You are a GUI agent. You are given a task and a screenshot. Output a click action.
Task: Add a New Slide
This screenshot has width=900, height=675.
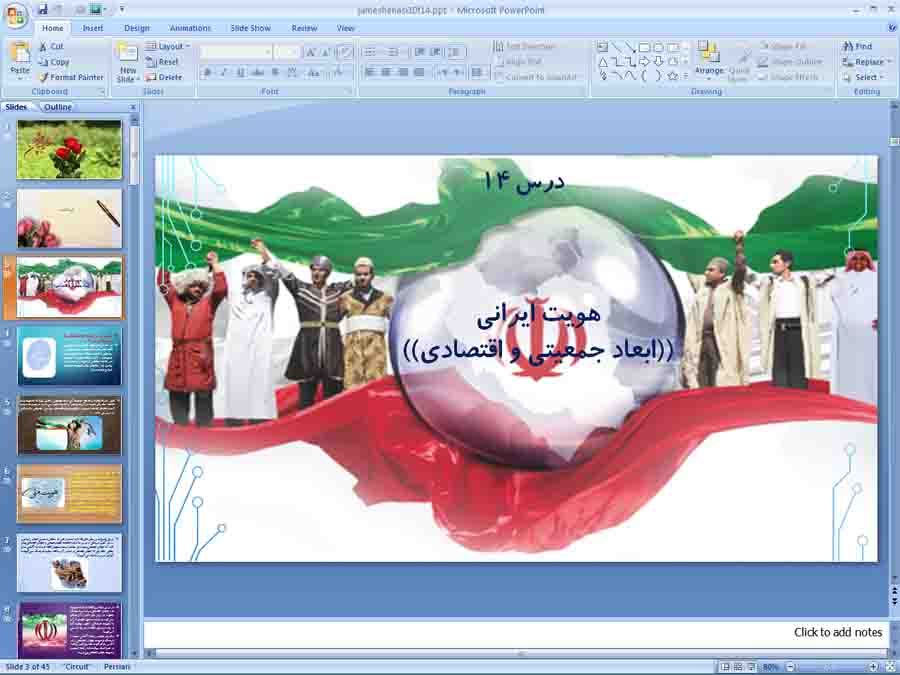point(127,62)
